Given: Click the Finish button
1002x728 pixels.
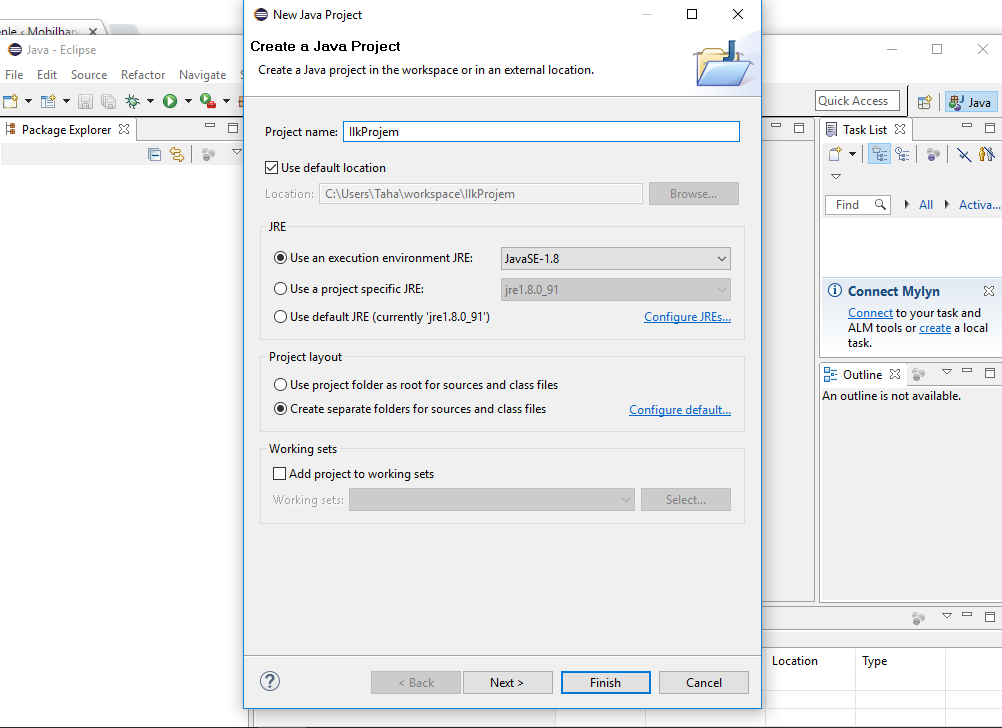Looking at the screenshot, I should (605, 683).
